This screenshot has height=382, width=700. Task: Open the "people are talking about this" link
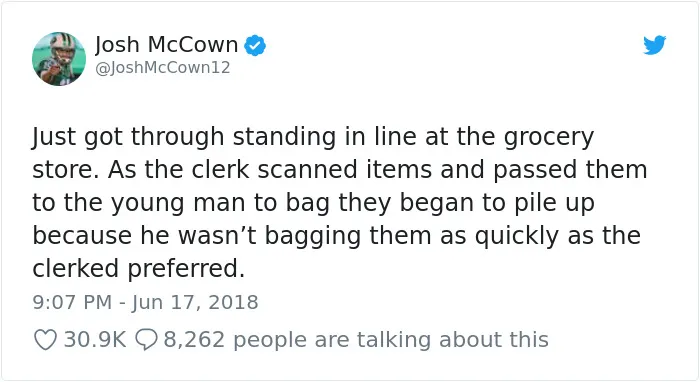coord(391,340)
